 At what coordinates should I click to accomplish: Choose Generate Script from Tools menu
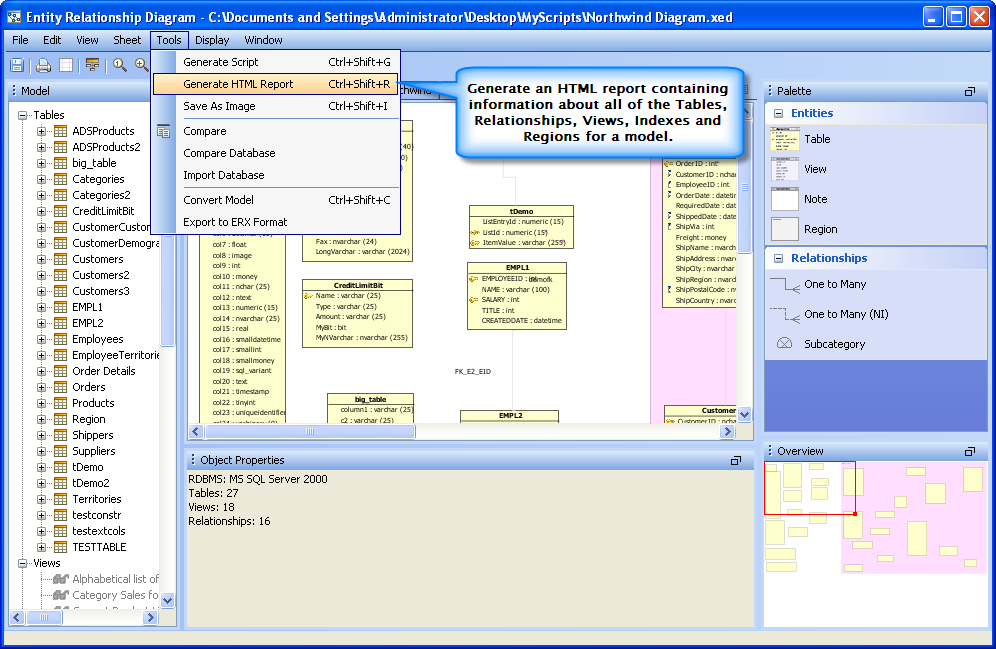pos(276,62)
